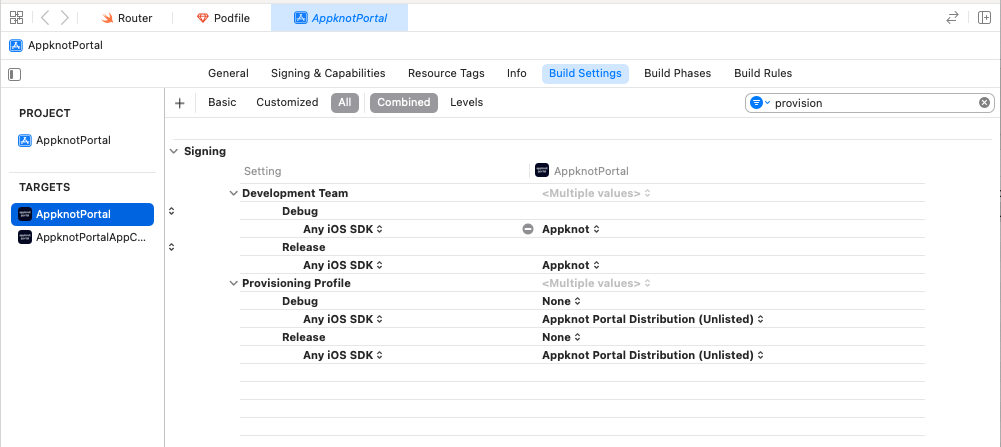Change Debug Appknot Portal Distribution (Unlisted) profile
Image resolution: width=1001 pixels, height=447 pixels.
click(x=653, y=319)
